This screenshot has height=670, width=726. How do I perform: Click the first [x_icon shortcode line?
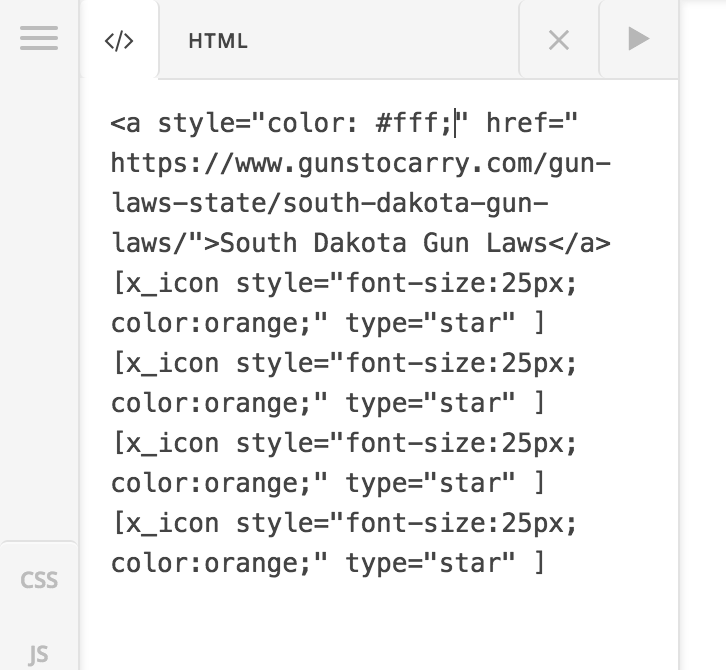pyautogui.click(x=344, y=283)
